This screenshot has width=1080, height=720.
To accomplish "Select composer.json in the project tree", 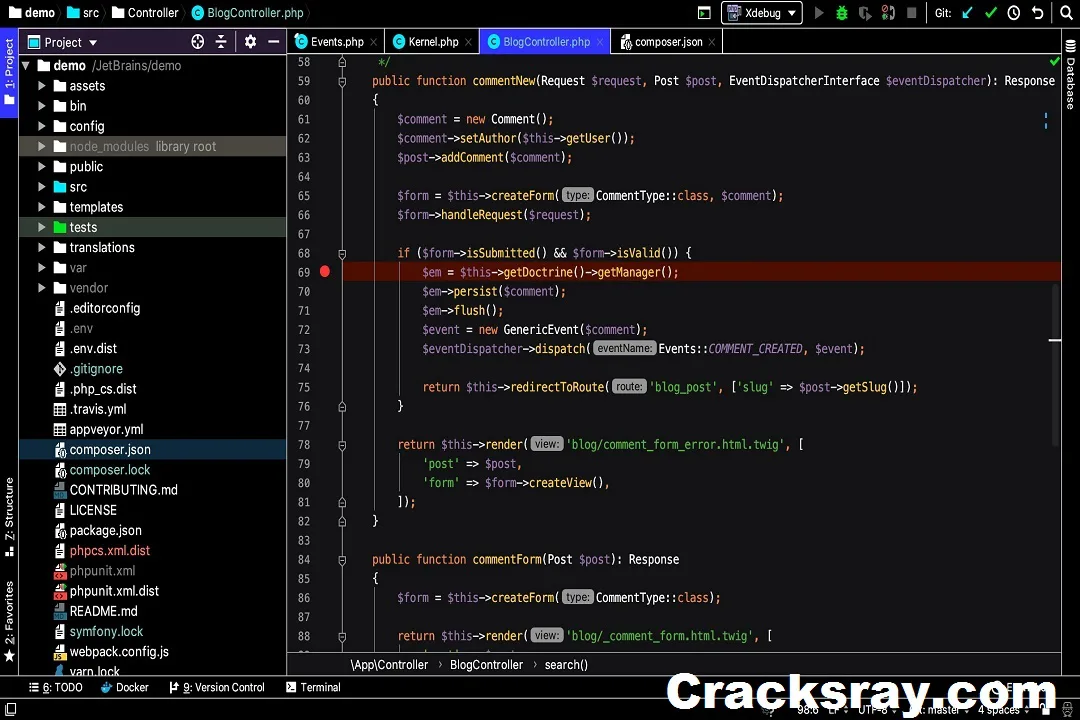I will click(153, 449).
